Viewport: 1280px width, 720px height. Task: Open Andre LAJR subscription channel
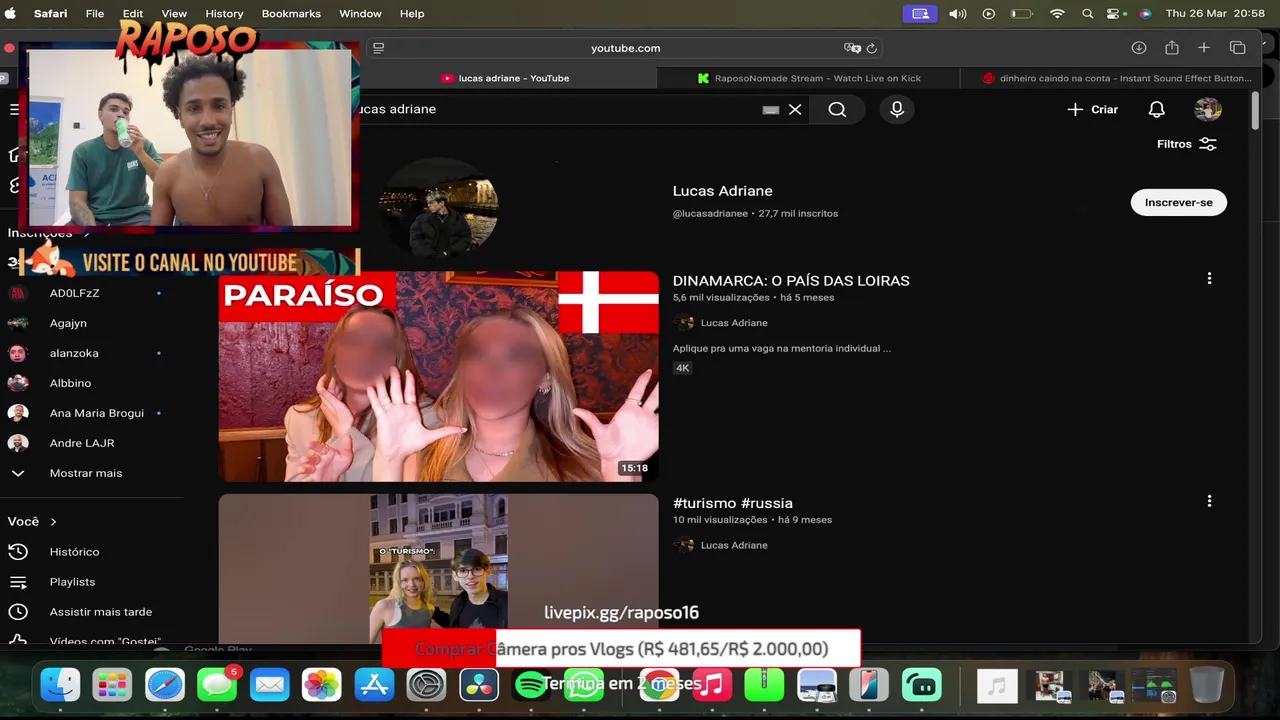(x=82, y=443)
